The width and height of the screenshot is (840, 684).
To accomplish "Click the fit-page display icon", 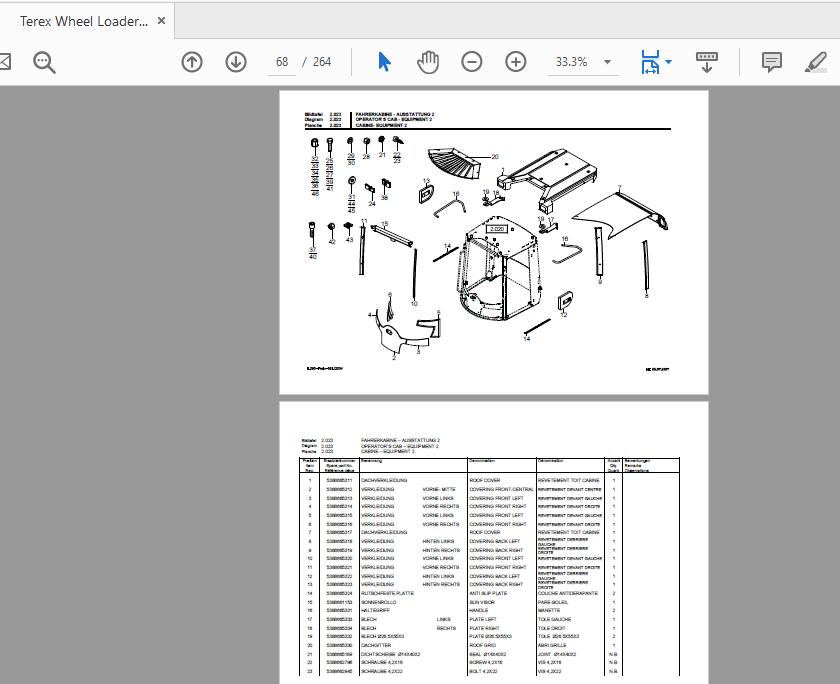I will tap(651, 61).
